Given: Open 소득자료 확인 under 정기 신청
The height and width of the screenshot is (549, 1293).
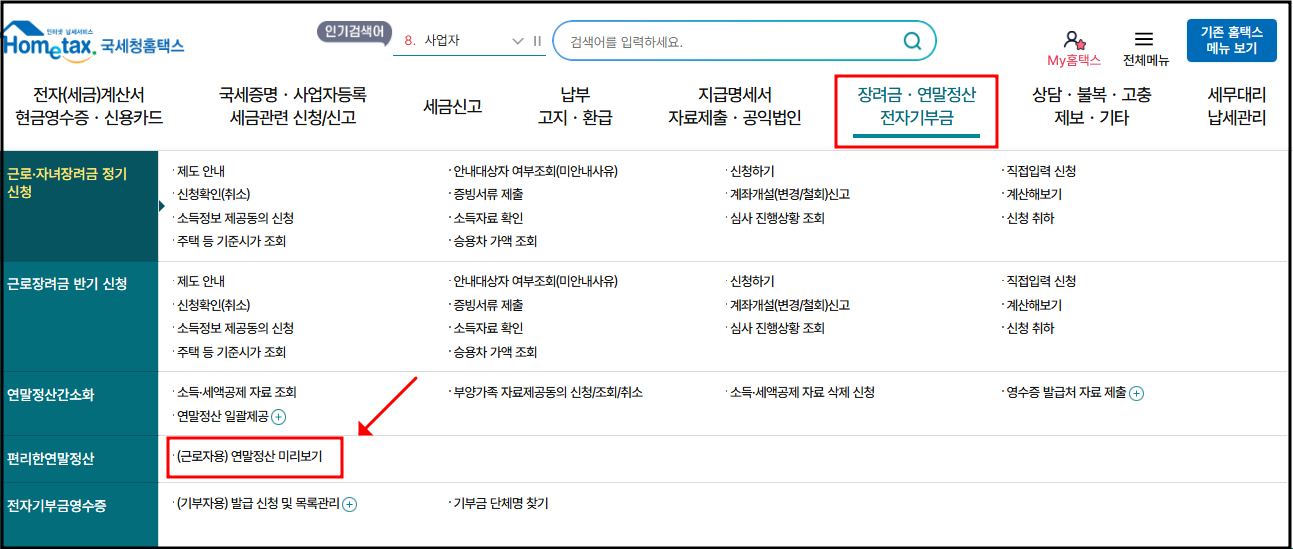Looking at the screenshot, I should click(488, 218).
